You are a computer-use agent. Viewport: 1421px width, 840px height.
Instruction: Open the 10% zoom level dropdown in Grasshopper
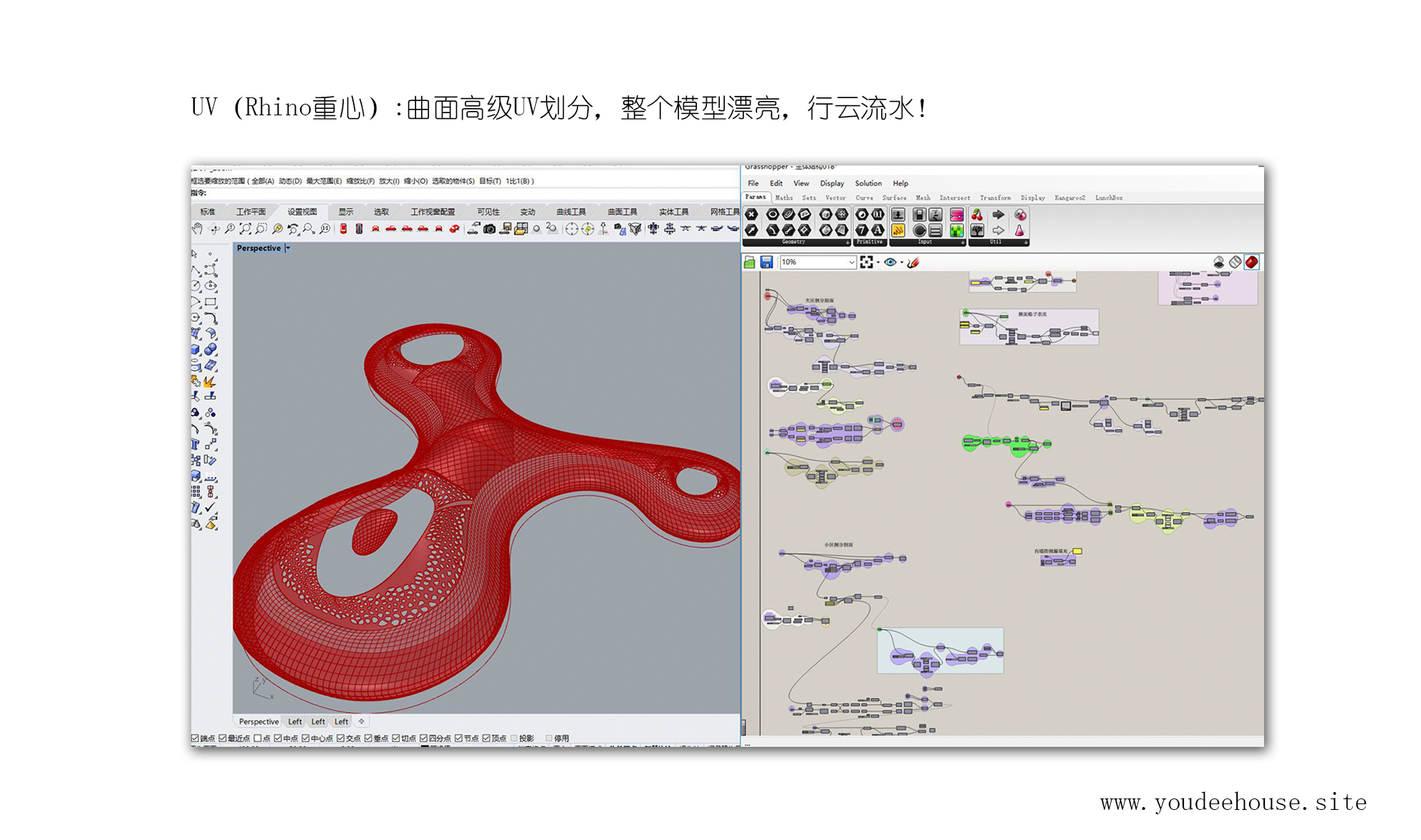point(852,263)
